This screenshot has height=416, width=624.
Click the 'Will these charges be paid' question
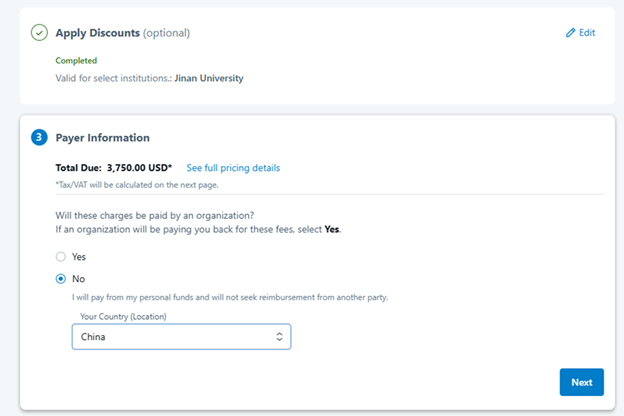pos(154,216)
